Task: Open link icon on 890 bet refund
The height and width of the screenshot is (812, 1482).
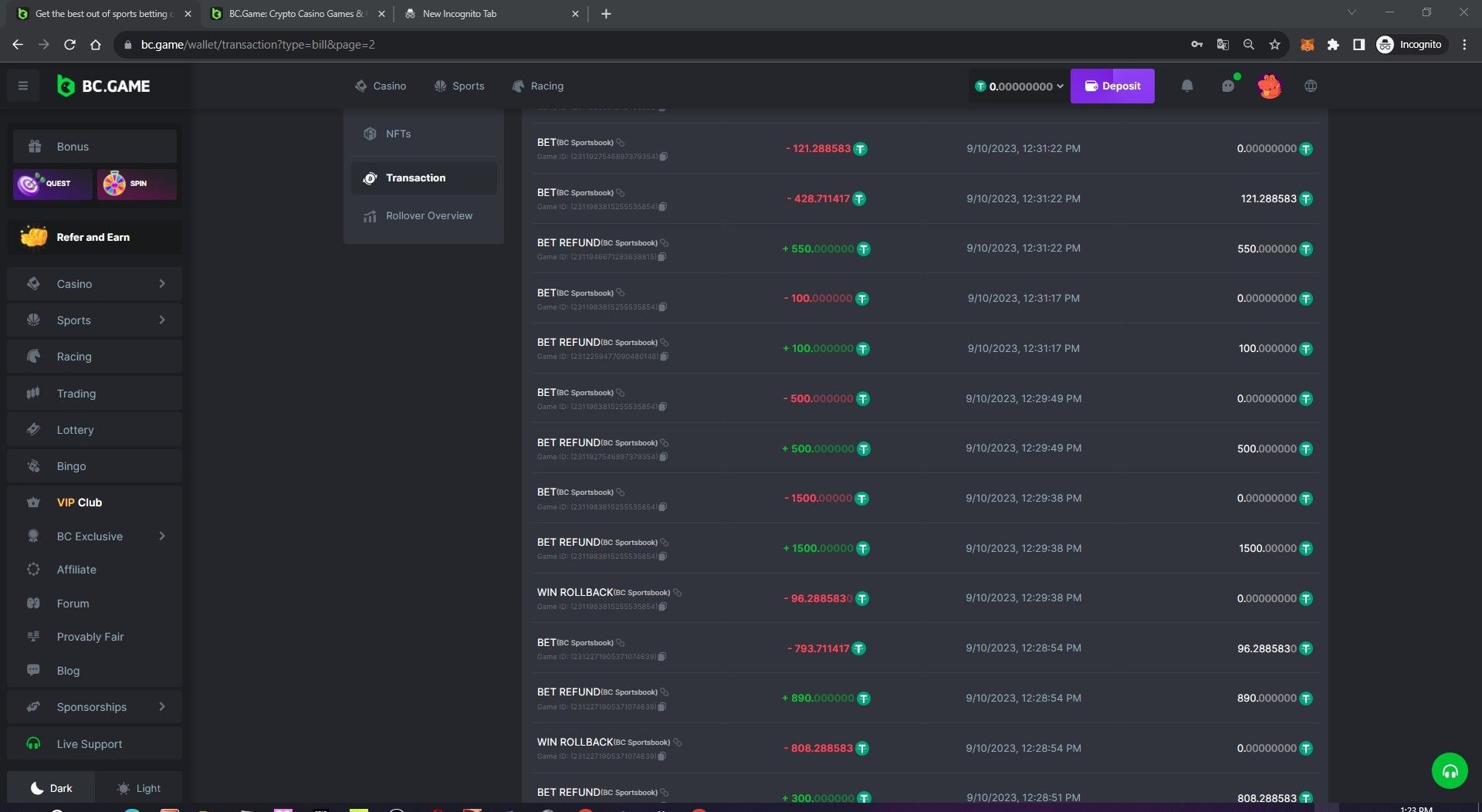Action: (665, 692)
